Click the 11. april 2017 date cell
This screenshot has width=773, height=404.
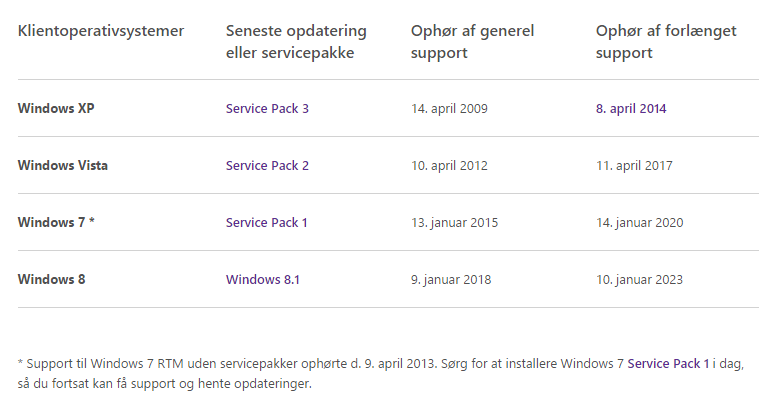[x=634, y=165]
